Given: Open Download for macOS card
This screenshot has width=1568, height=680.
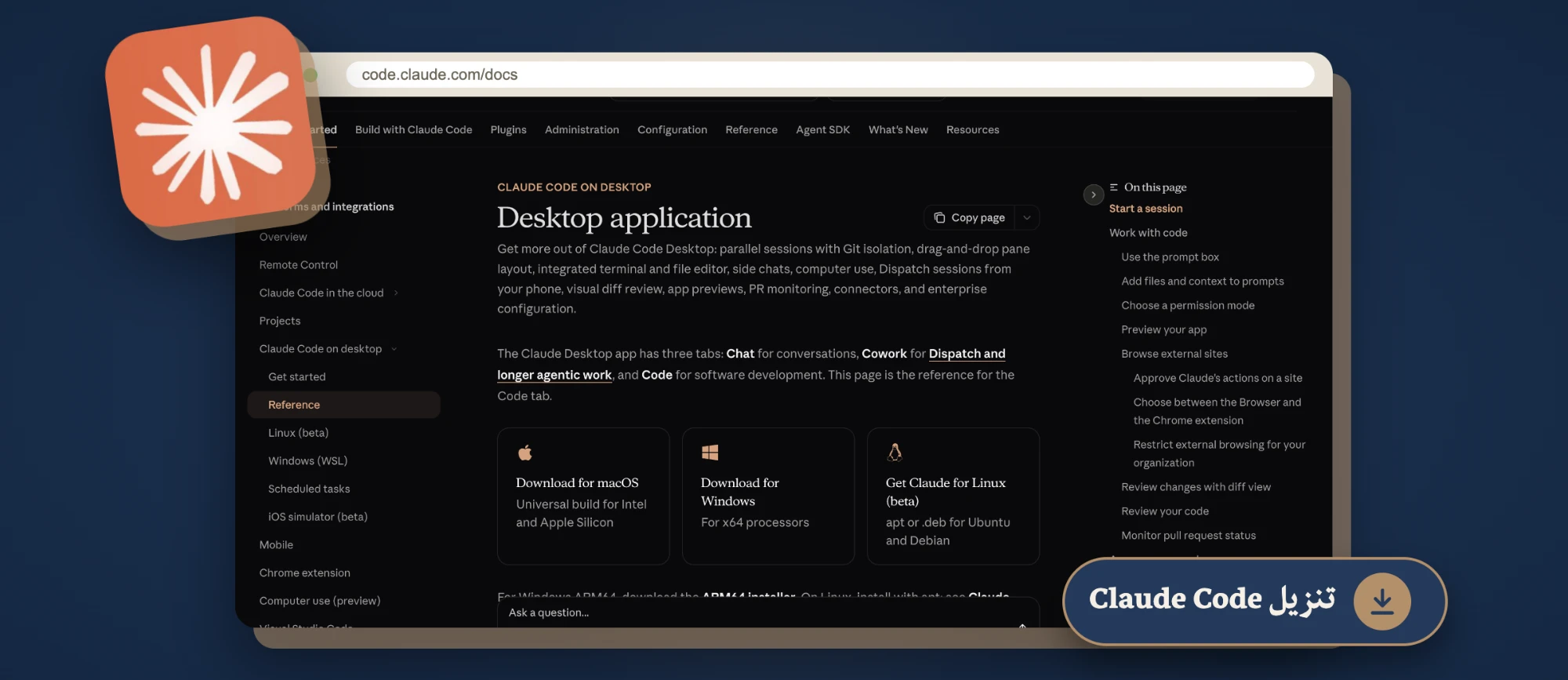Looking at the screenshot, I should click(x=583, y=496).
